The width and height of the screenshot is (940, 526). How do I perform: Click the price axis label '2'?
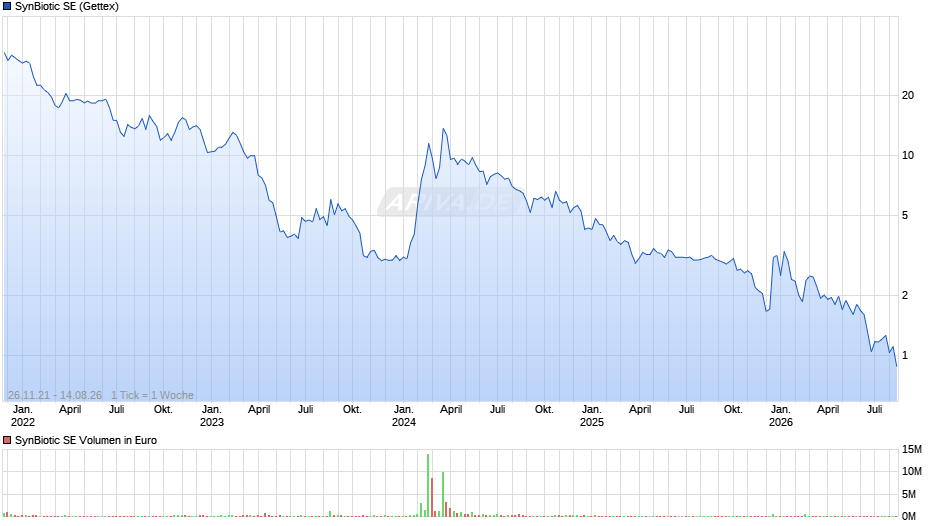pyautogui.click(x=905, y=295)
